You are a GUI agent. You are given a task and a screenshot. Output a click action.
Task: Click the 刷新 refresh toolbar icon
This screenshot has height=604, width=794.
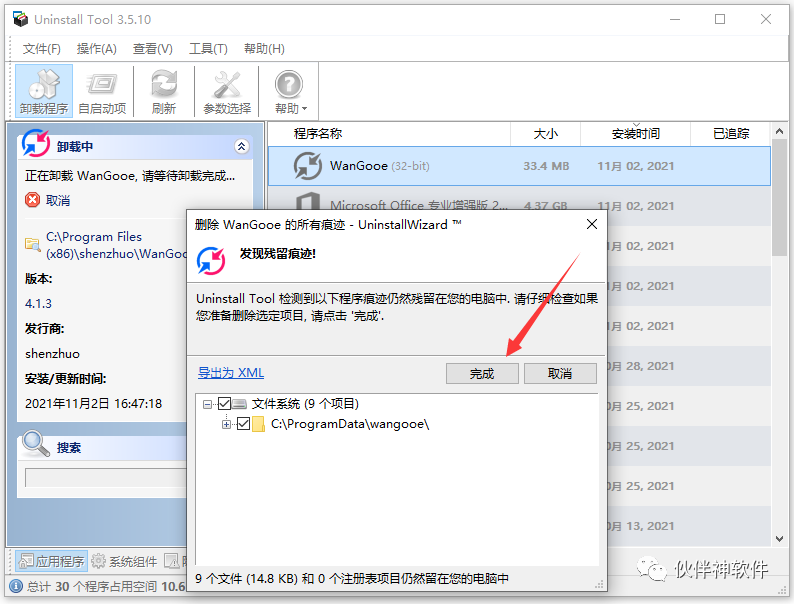pyautogui.click(x=164, y=91)
